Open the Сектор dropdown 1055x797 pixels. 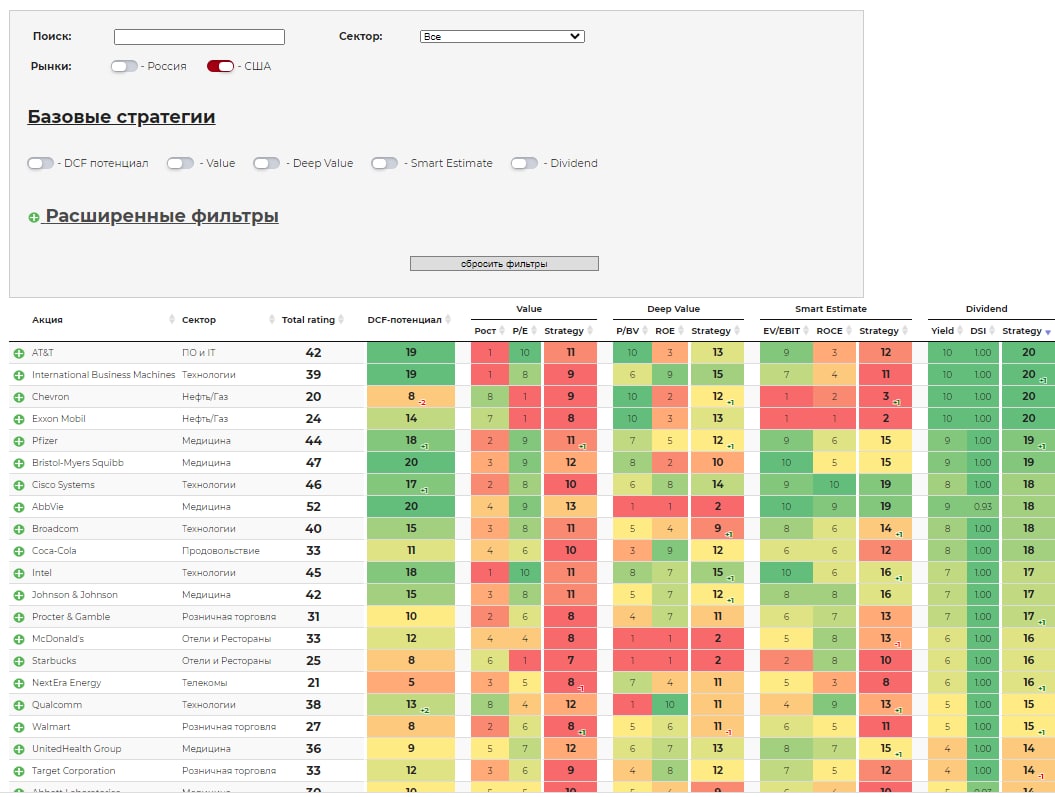[x=502, y=36]
